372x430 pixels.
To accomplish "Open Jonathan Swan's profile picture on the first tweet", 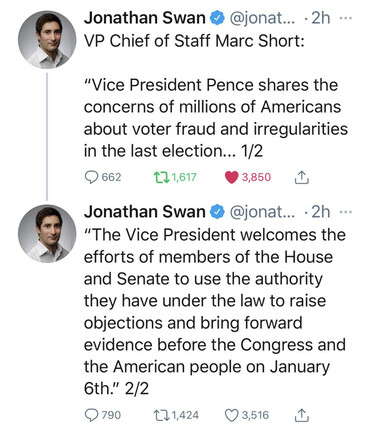I will (x=47, y=40).
